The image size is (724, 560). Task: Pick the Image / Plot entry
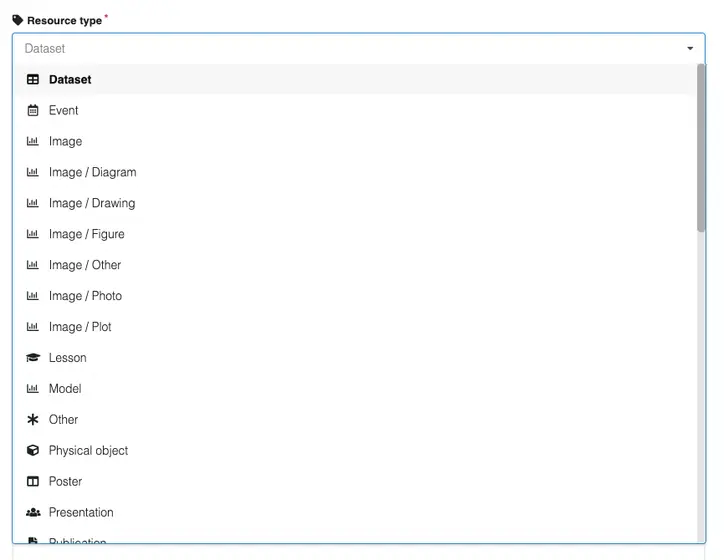pos(80,328)
